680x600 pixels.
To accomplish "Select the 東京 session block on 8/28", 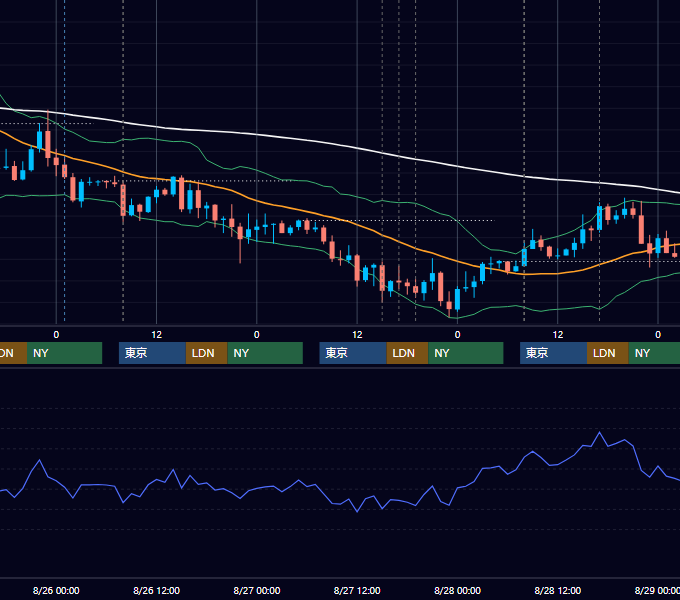I will click(553, 353).
